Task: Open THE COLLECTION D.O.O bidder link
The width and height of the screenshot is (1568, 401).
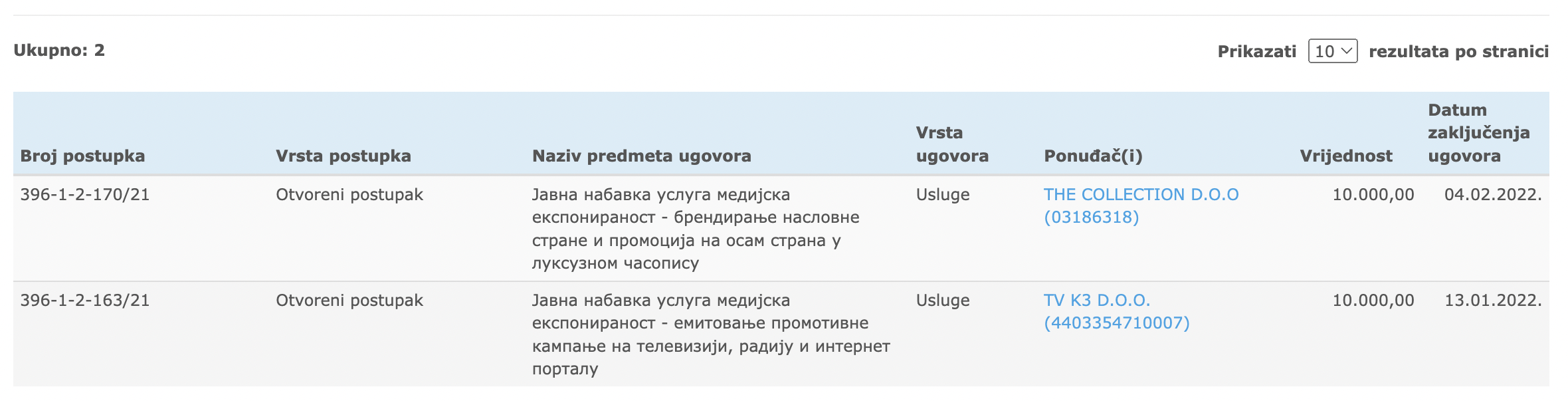Action: point(1141,205)
